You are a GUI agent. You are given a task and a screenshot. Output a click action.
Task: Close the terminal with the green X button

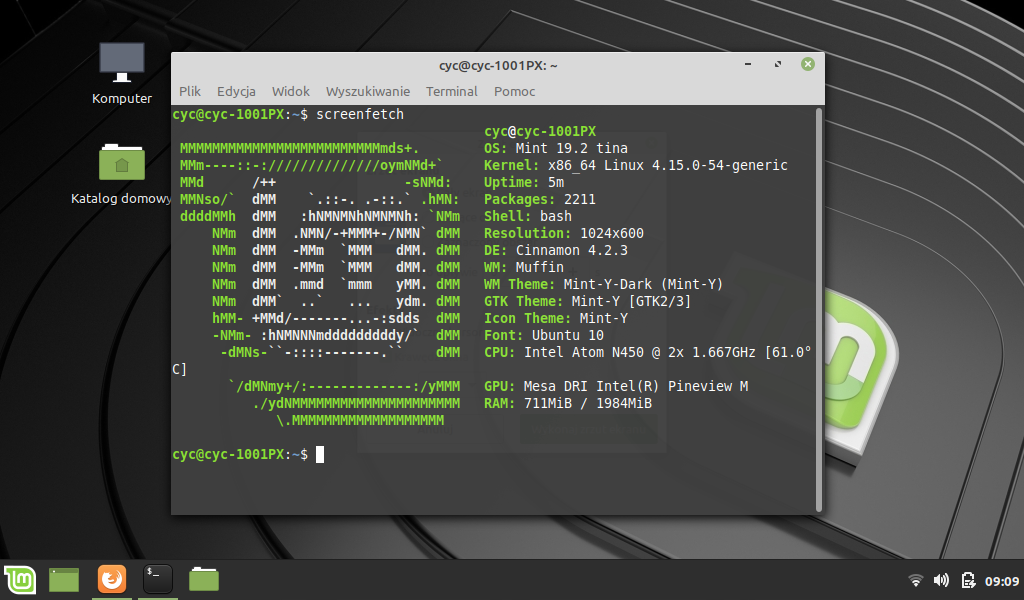[807, 65]
